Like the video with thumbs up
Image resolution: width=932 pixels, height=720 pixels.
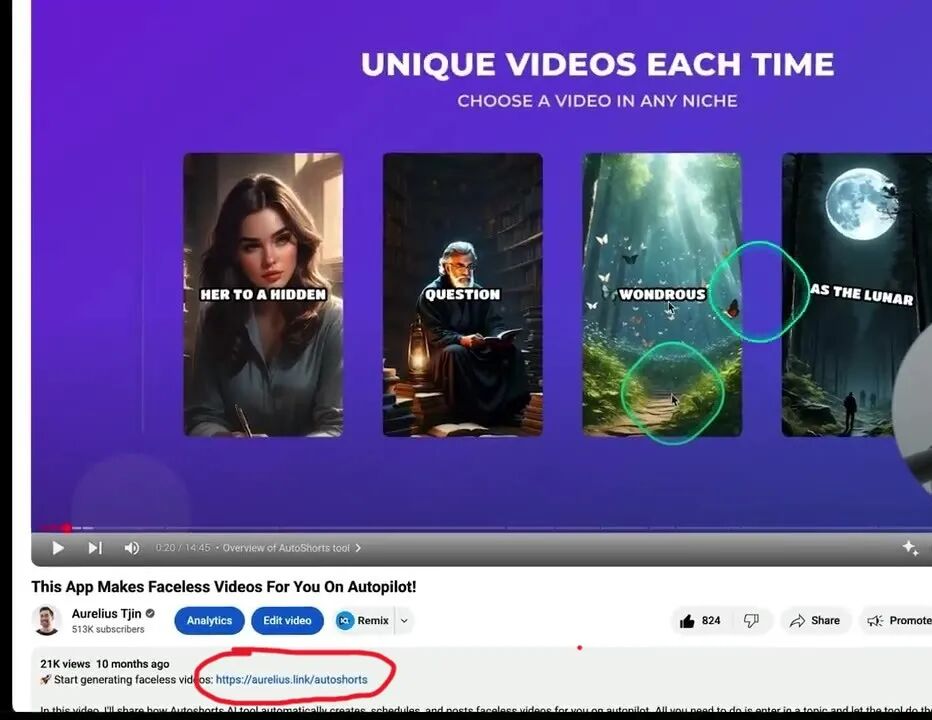pos(700,621)
